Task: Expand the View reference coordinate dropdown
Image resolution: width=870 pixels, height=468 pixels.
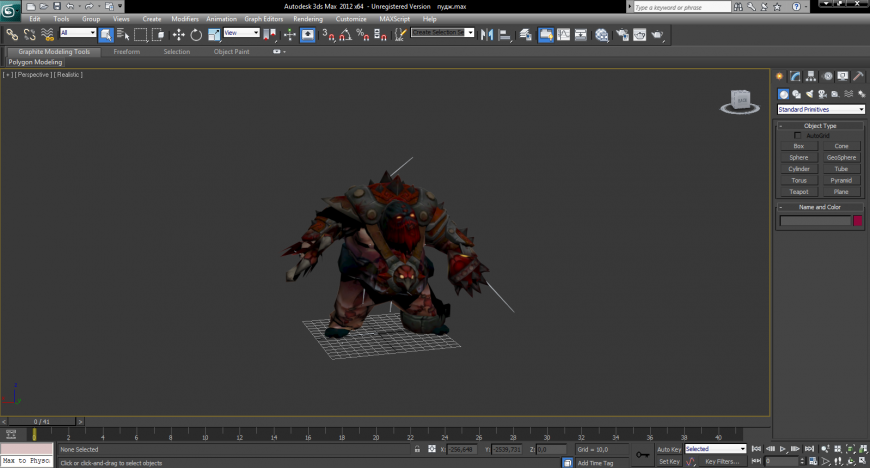Action: (241, 33)
